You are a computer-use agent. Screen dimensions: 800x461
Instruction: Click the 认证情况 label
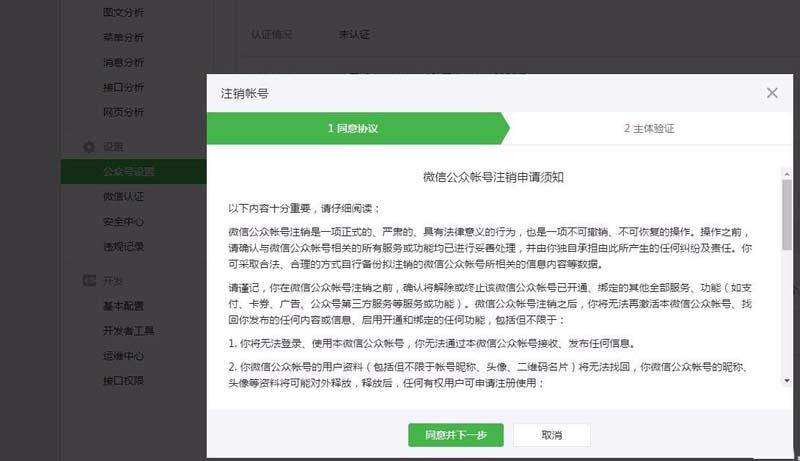coord(271,35)
